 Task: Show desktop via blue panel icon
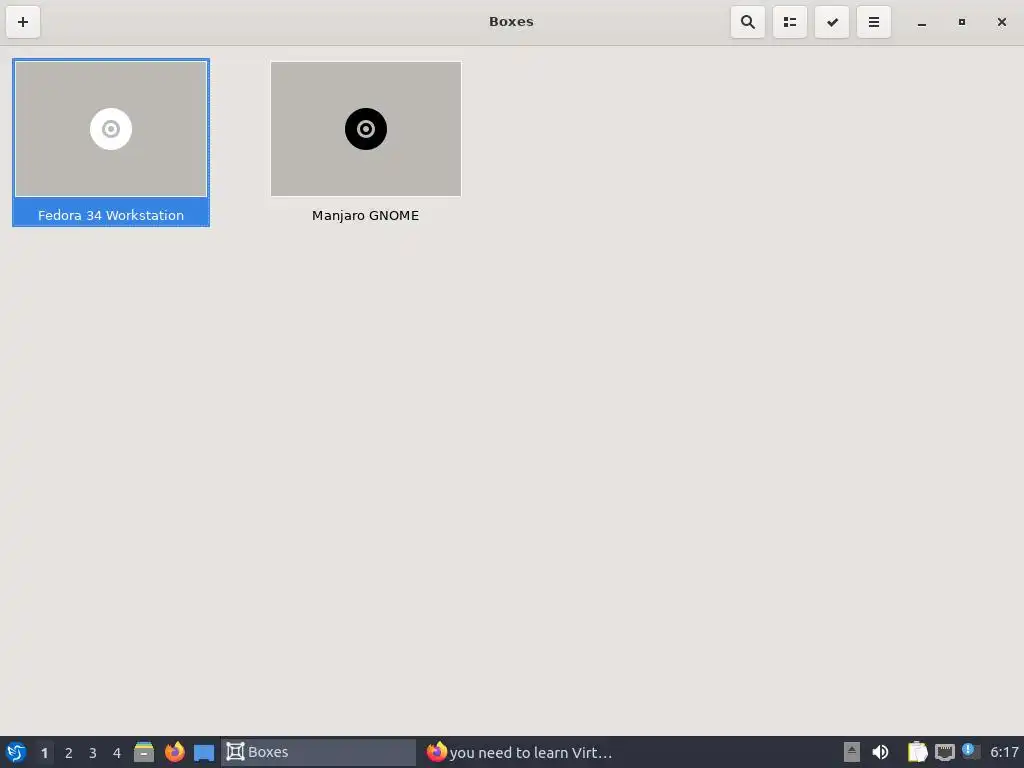pyautogui.click(x=204, y=753)
